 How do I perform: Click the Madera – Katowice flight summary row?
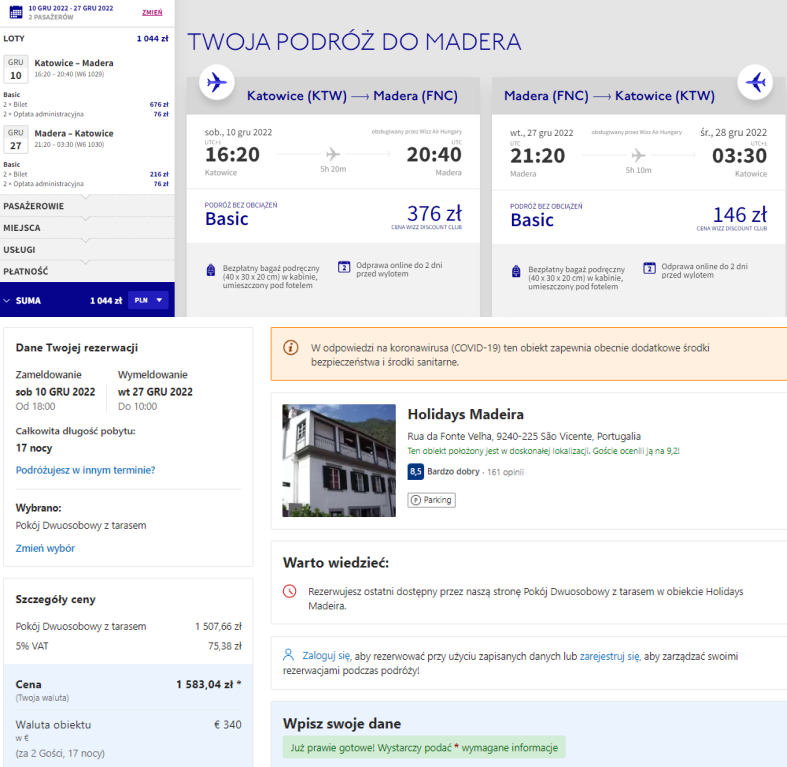87,139
